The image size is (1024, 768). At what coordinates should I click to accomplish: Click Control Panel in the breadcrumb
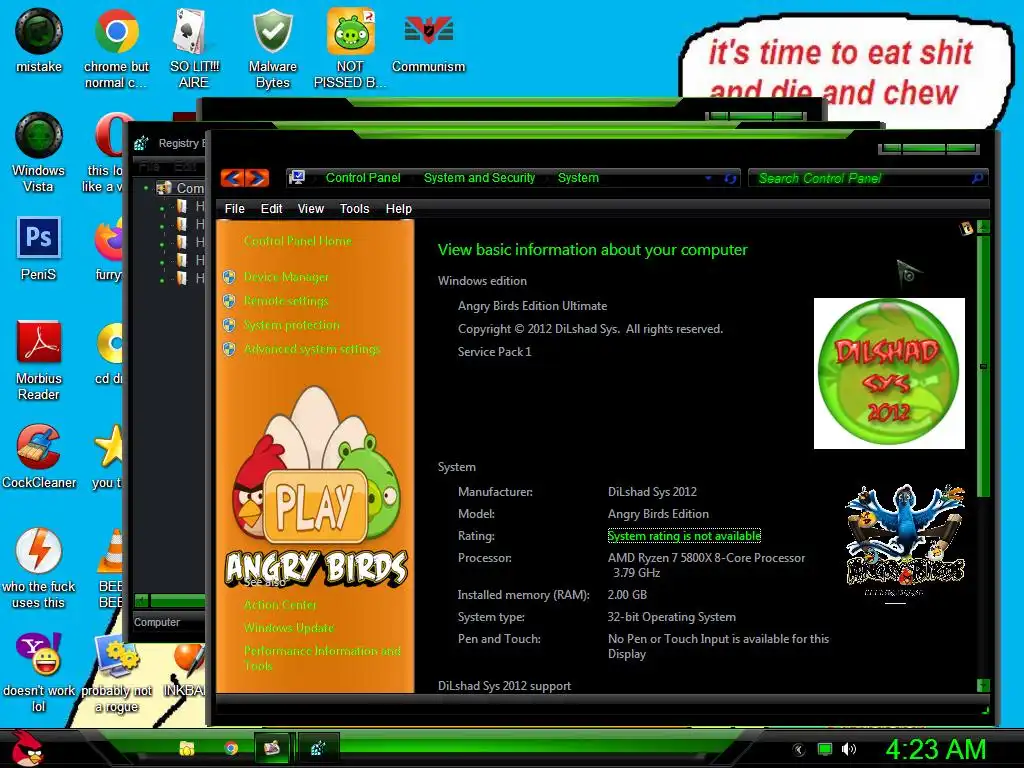(363, 178)
